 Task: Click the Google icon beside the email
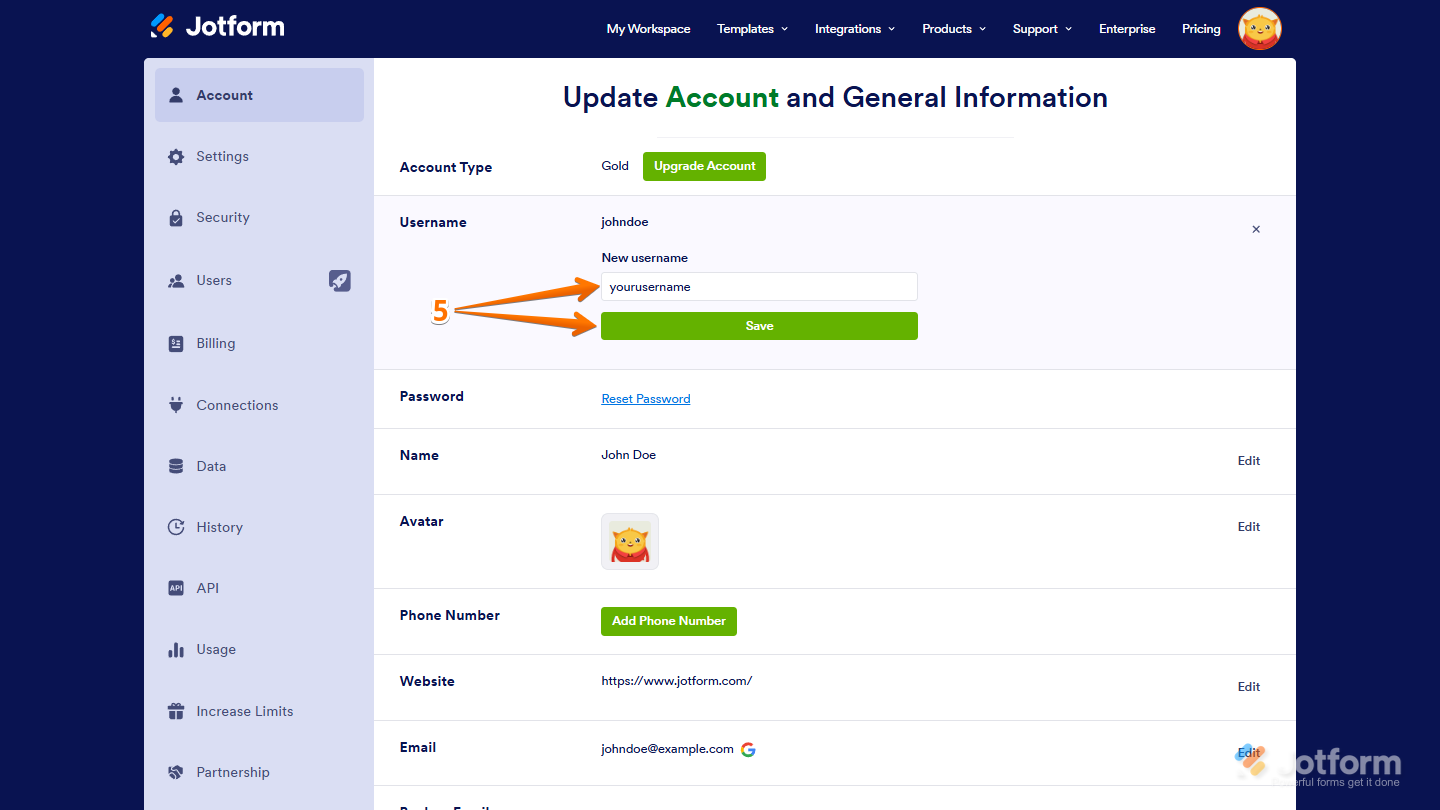[748, 748]
